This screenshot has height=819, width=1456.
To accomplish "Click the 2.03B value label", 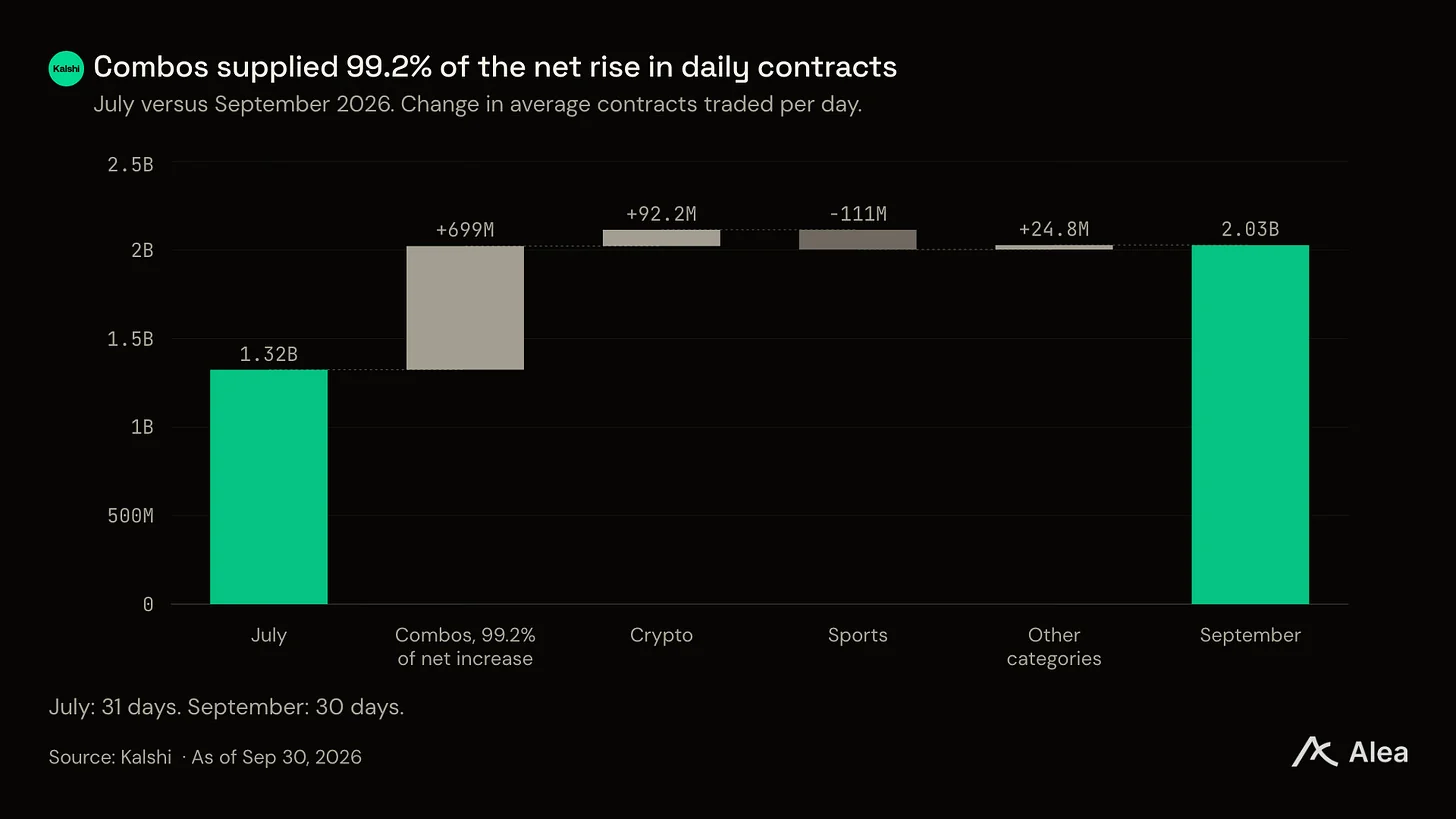I will [1250, 229].
